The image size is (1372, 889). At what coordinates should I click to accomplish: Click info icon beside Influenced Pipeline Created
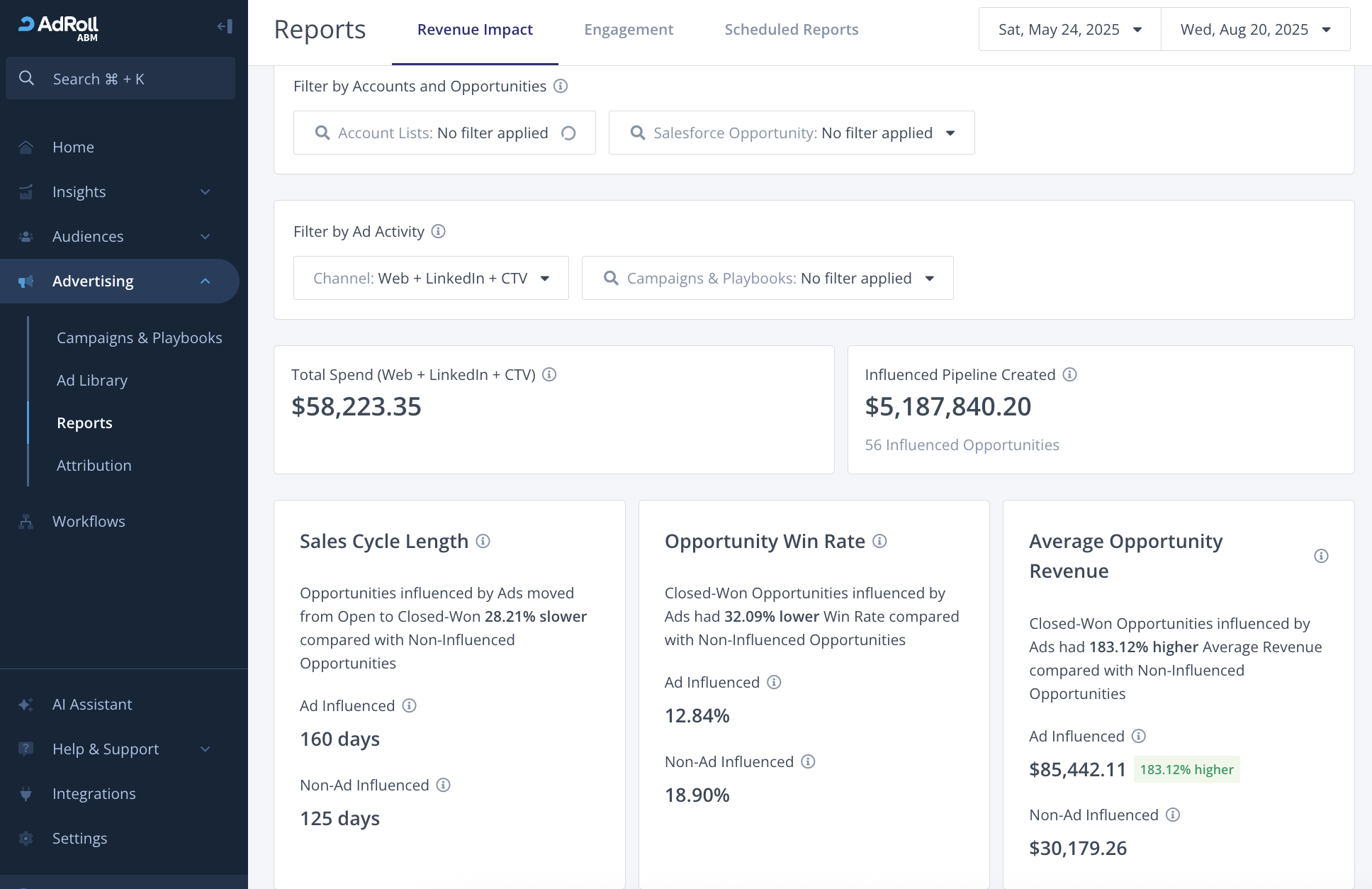click(1069, 374)
